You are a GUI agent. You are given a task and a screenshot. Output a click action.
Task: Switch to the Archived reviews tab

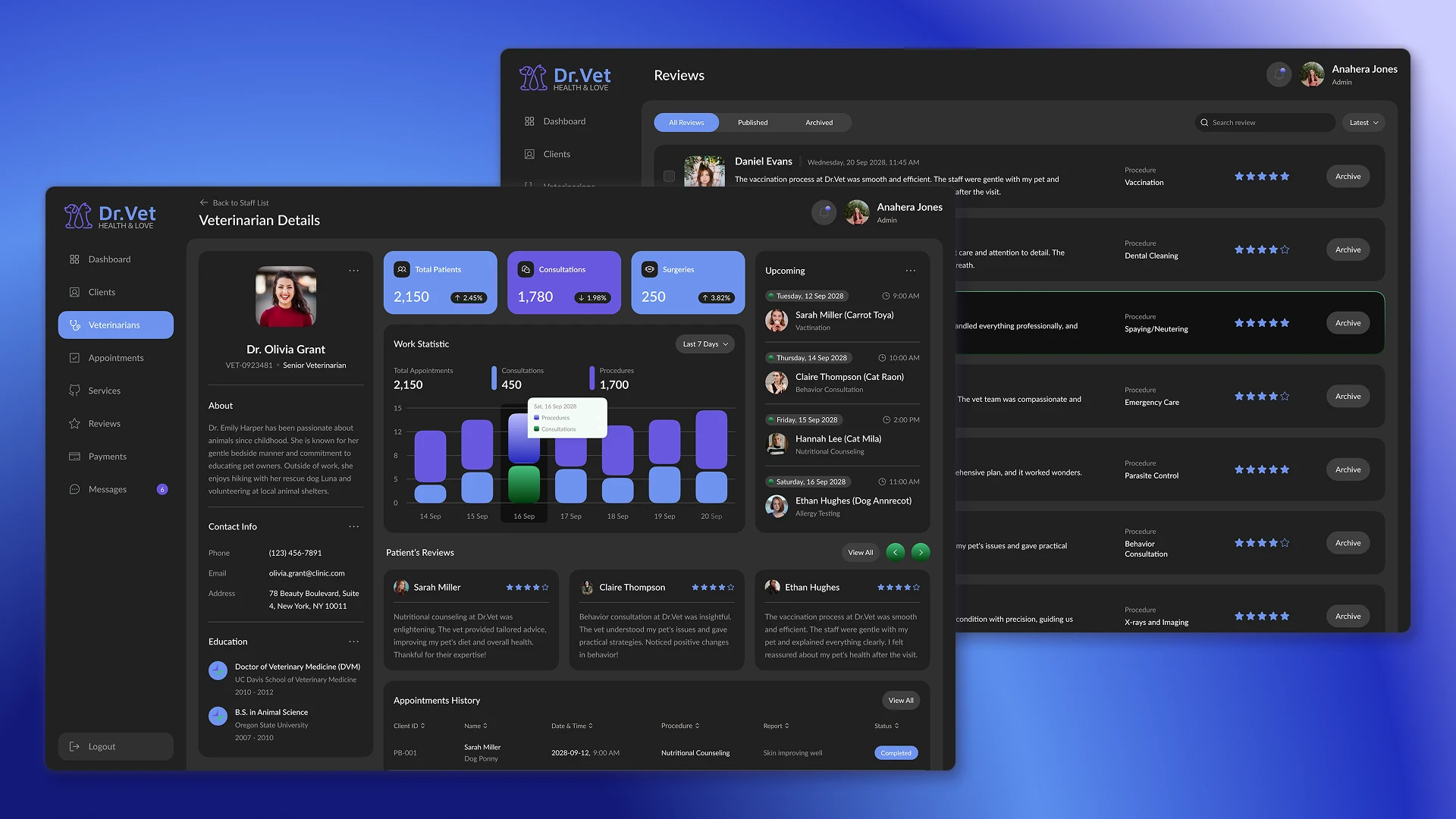[818, 123]
